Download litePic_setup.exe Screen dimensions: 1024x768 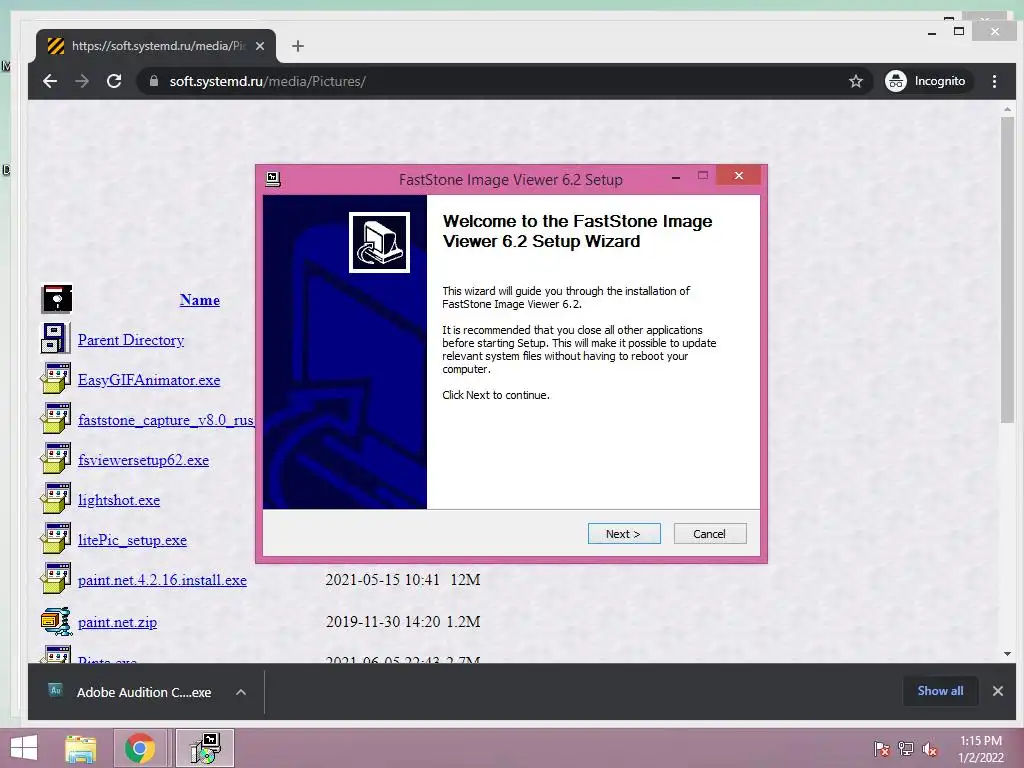132,540
